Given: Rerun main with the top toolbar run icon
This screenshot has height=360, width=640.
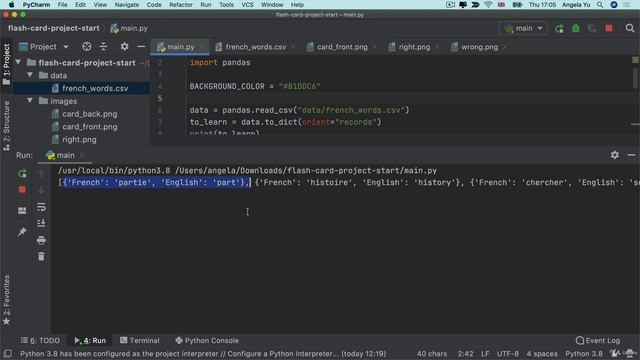Looking at the screenshot, I should pyautogui.click(x=559, y=29).
